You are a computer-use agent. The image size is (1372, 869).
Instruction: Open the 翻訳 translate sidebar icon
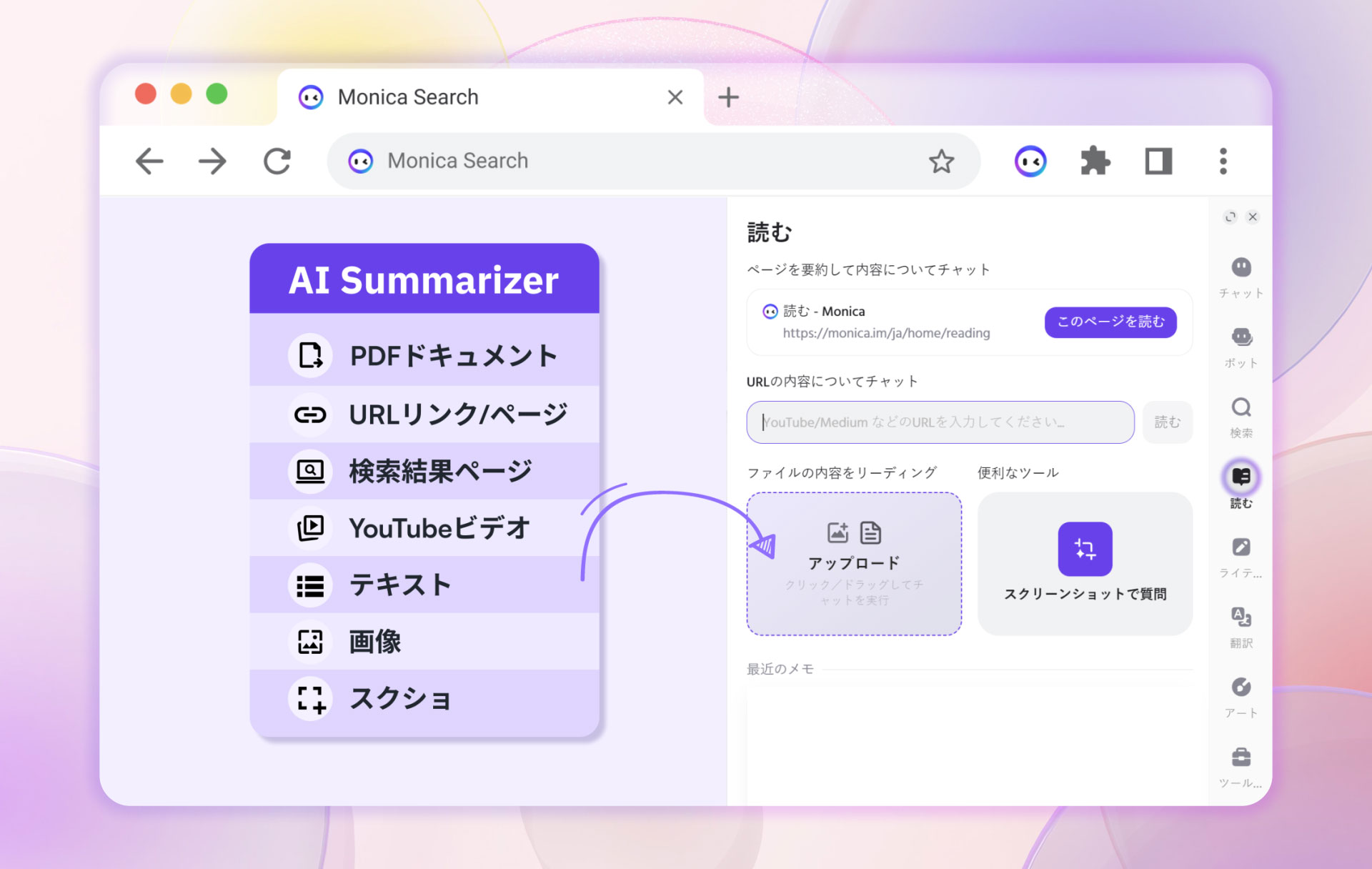point(1241,617)
